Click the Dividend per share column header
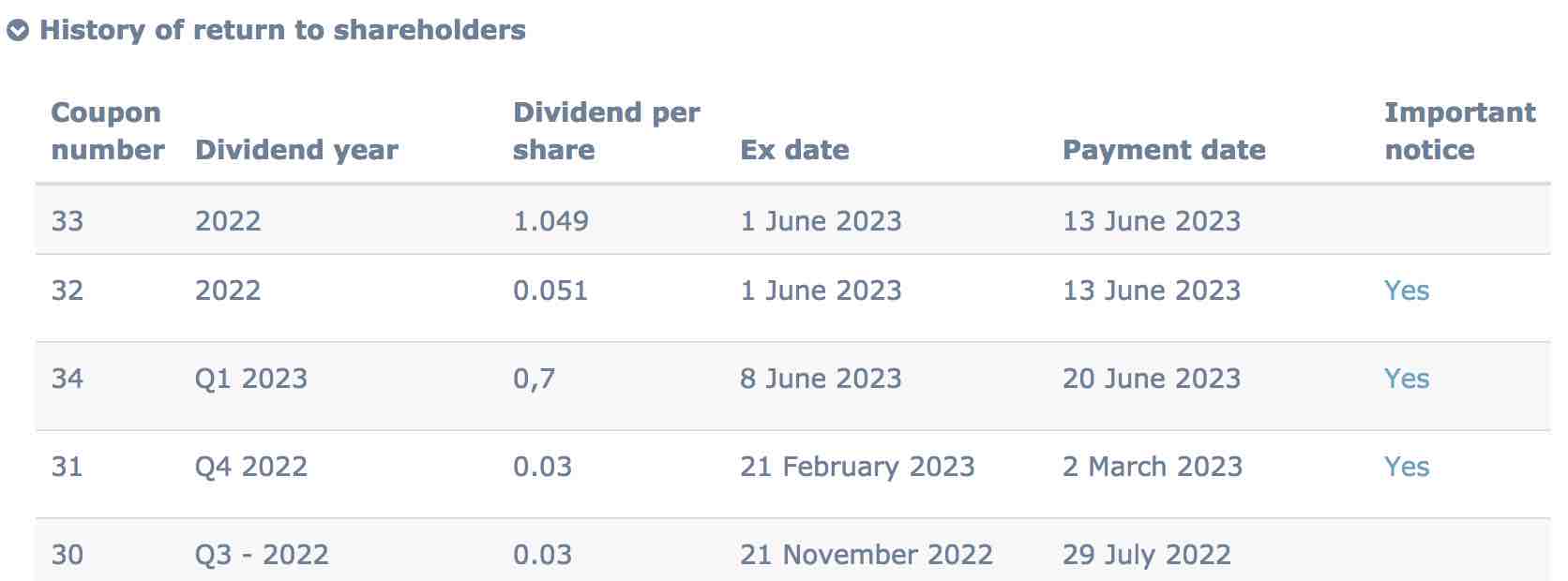The width and height of the screenshot is (1568, 581). pos(606,131)
